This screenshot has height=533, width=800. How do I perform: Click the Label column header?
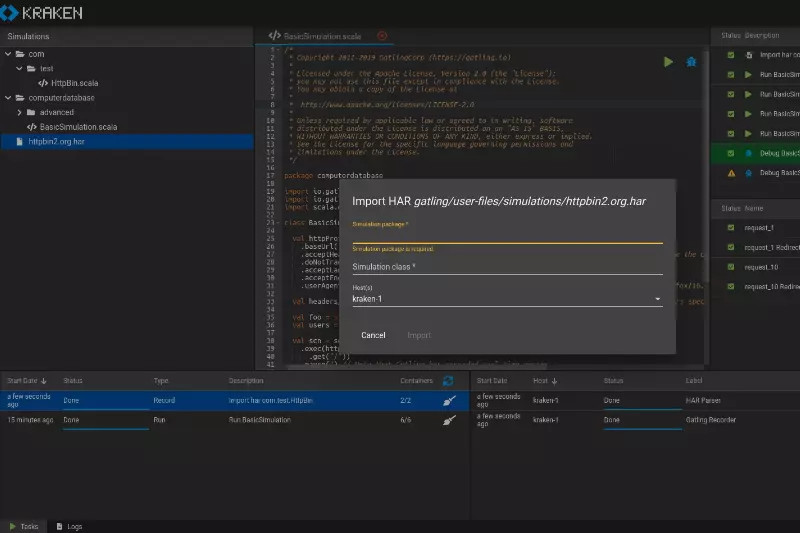point(693,380)
